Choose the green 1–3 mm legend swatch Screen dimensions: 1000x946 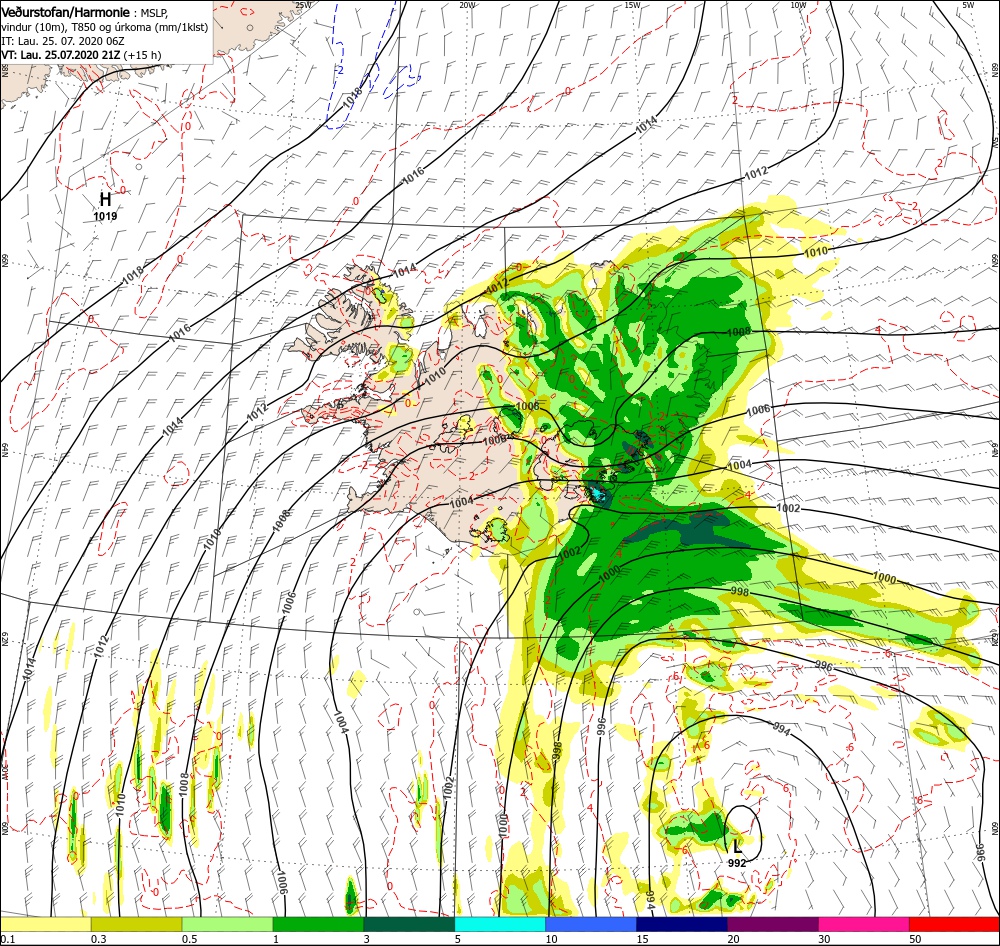[318, 924]
